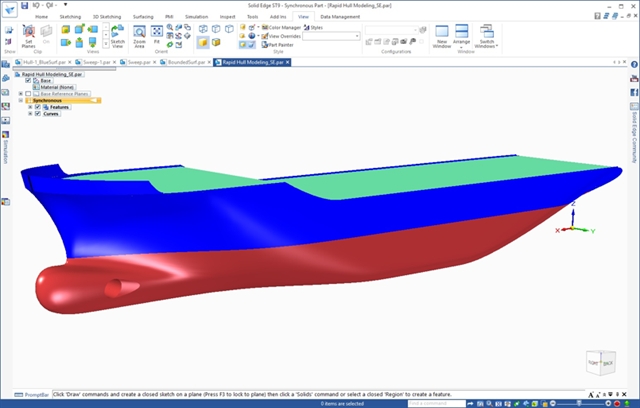Open the Configurations dropdown box
The width and height of the screenshot is (640, 408).
coord(391,30)
